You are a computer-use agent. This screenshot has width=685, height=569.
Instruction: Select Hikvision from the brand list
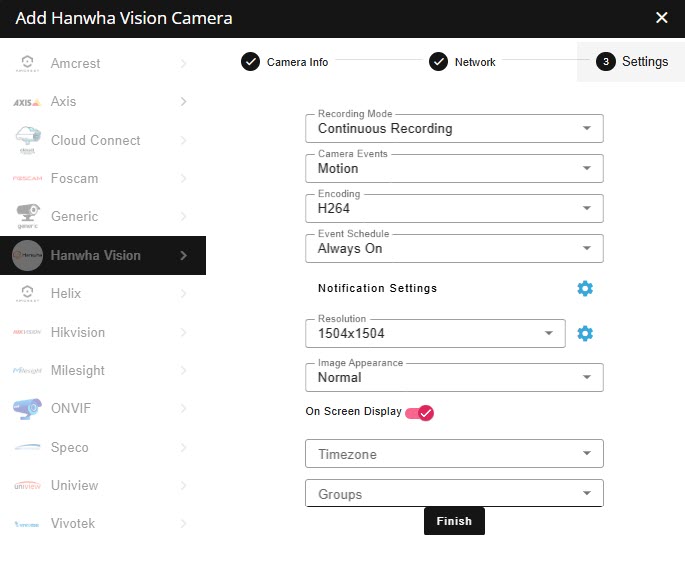pos(78,332)
